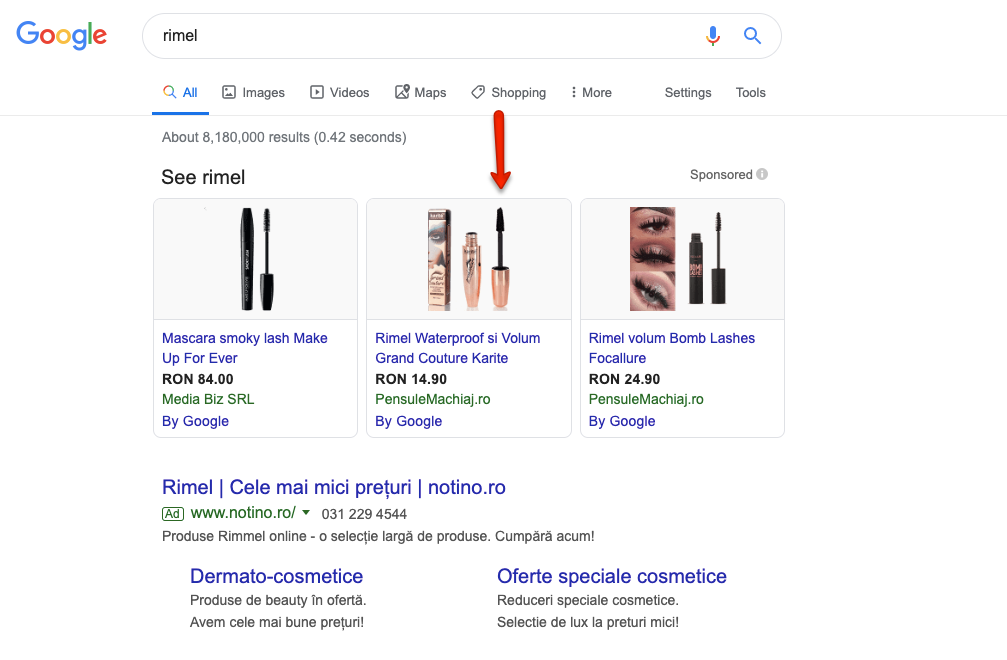Click into the search box containing rimel
This screenshot has width=1007, height=660.
(x=420, y=36)
